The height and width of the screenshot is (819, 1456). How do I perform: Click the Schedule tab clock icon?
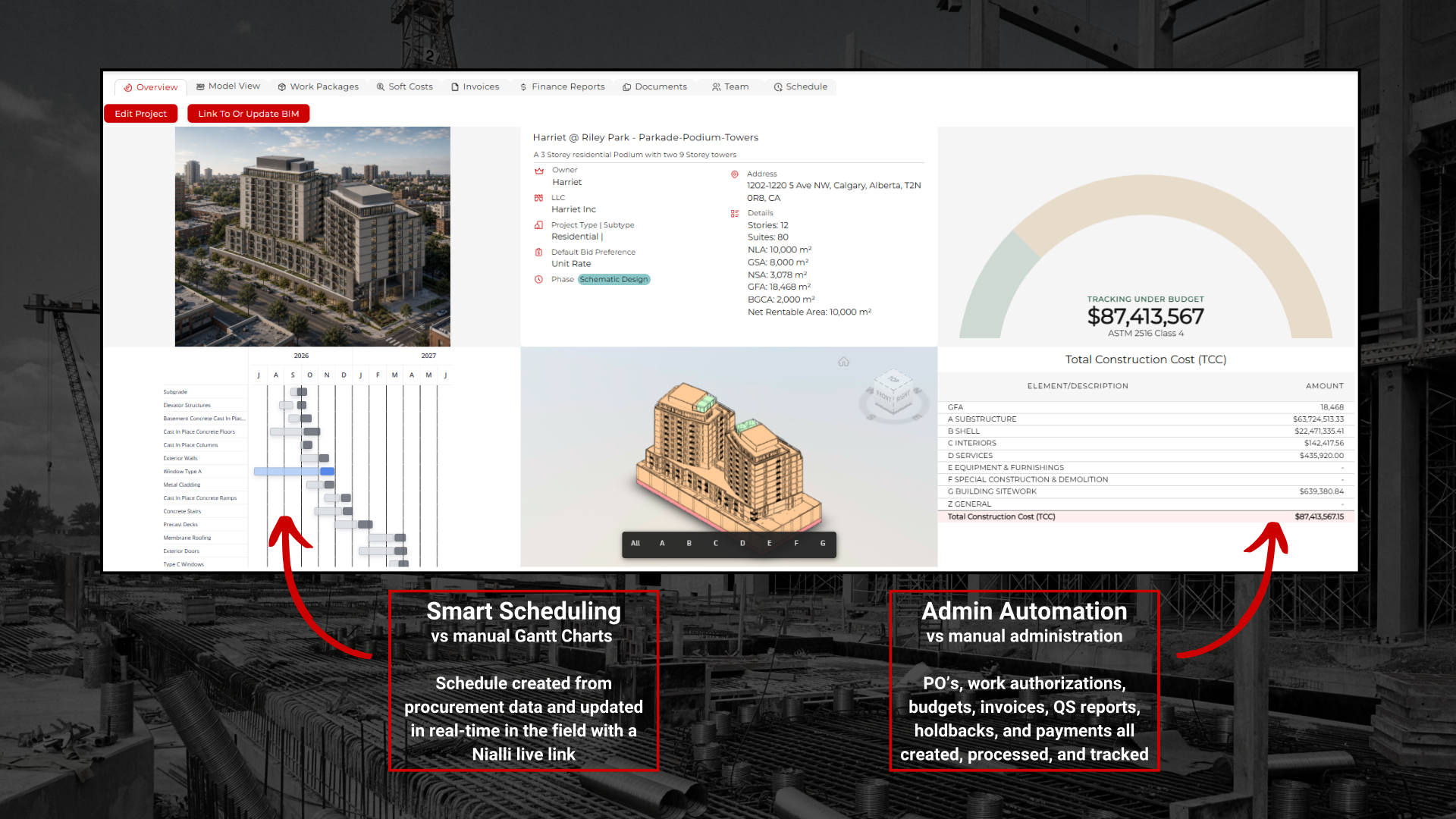[778, 87]
